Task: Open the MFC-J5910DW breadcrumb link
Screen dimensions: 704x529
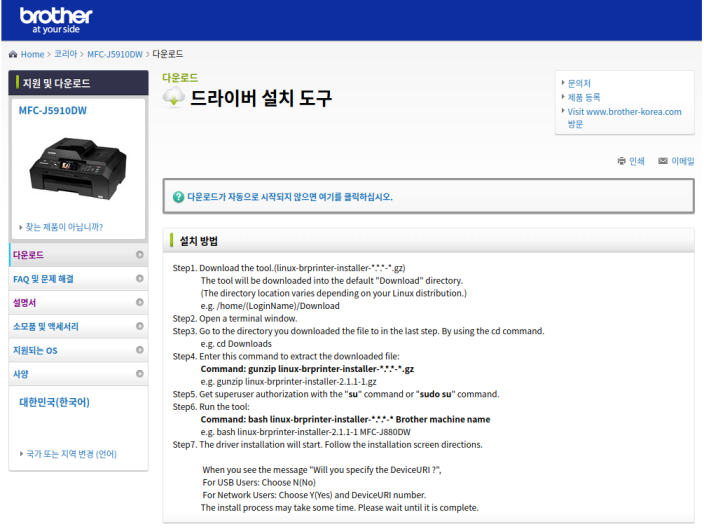Action: (114, 54)
